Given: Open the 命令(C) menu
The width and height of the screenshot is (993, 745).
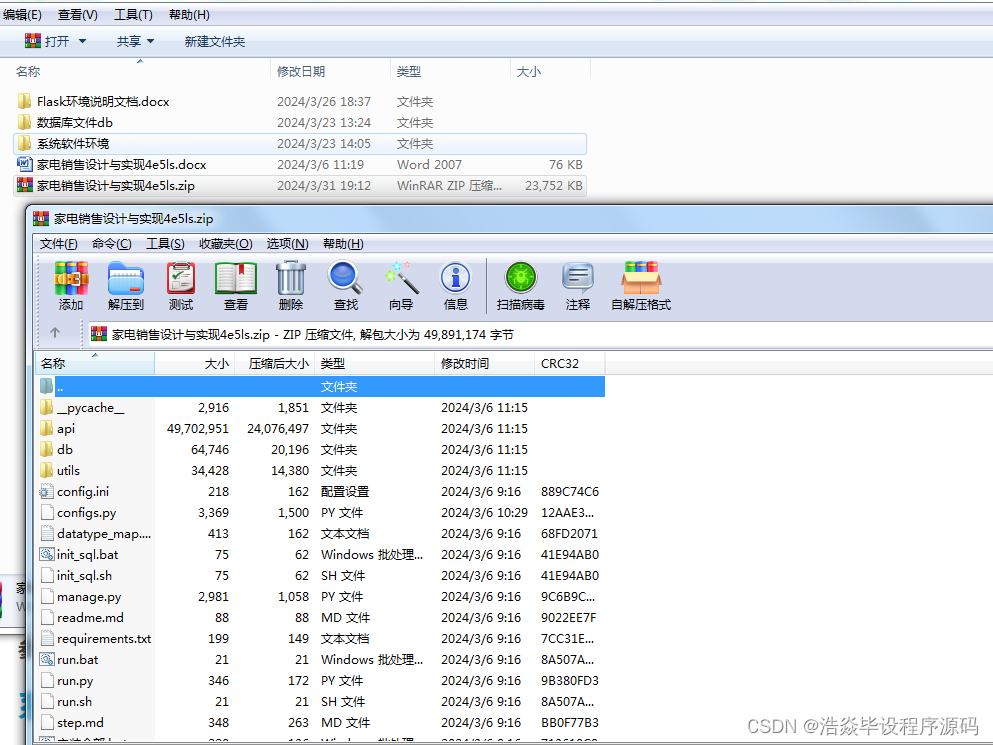Looking at the screenshot, I should point(110,243).
